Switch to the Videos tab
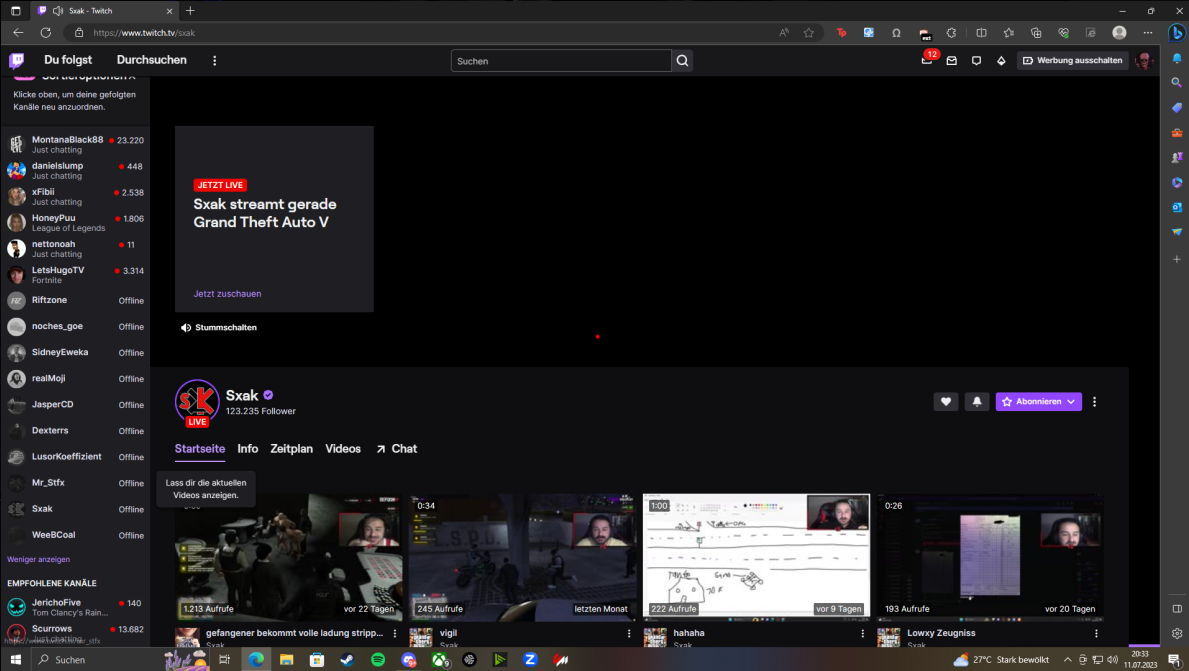This screenshot has width=1189, height=671. pos(343,449)
